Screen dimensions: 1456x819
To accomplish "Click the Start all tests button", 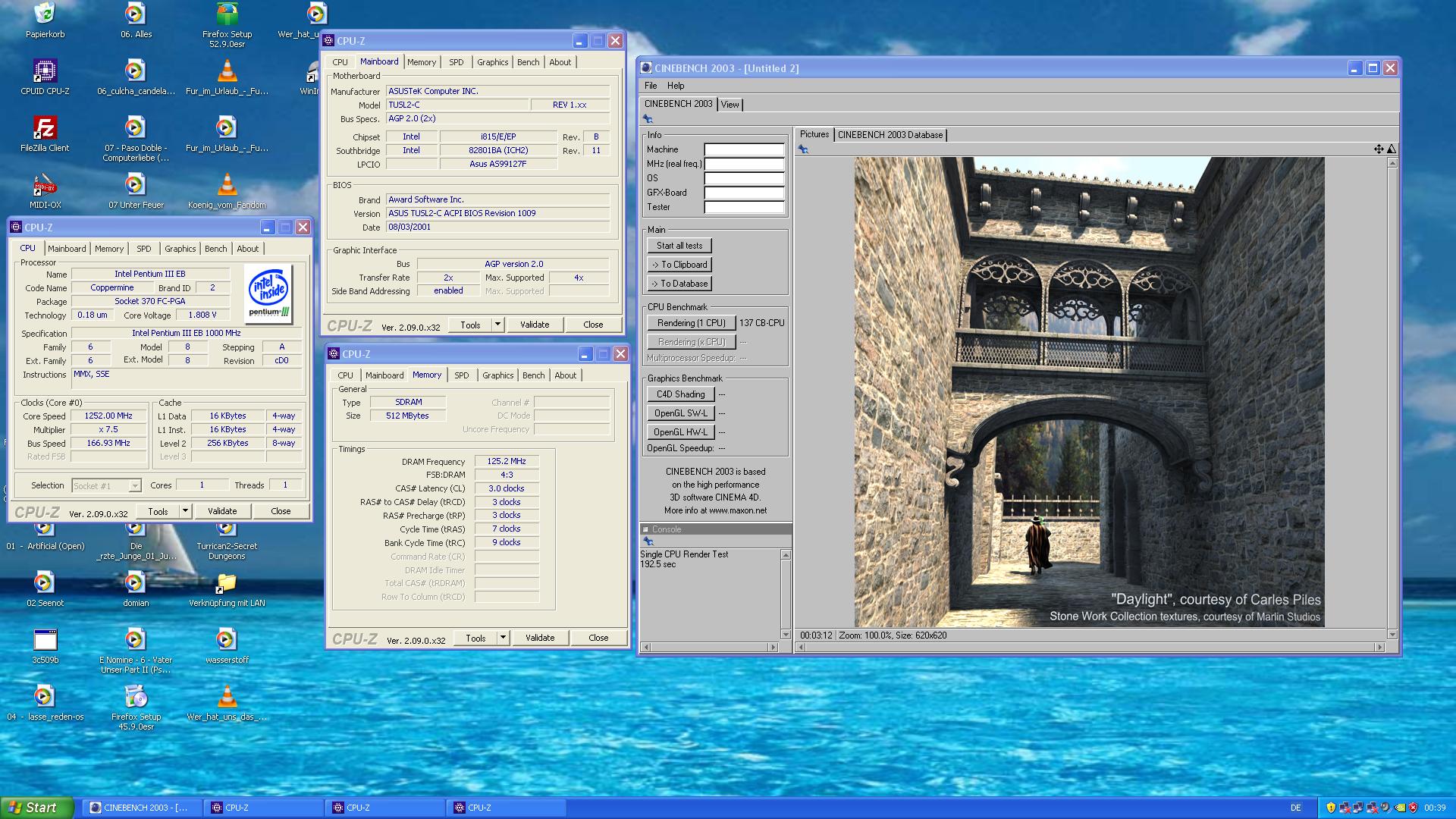I will coord(679,246).
